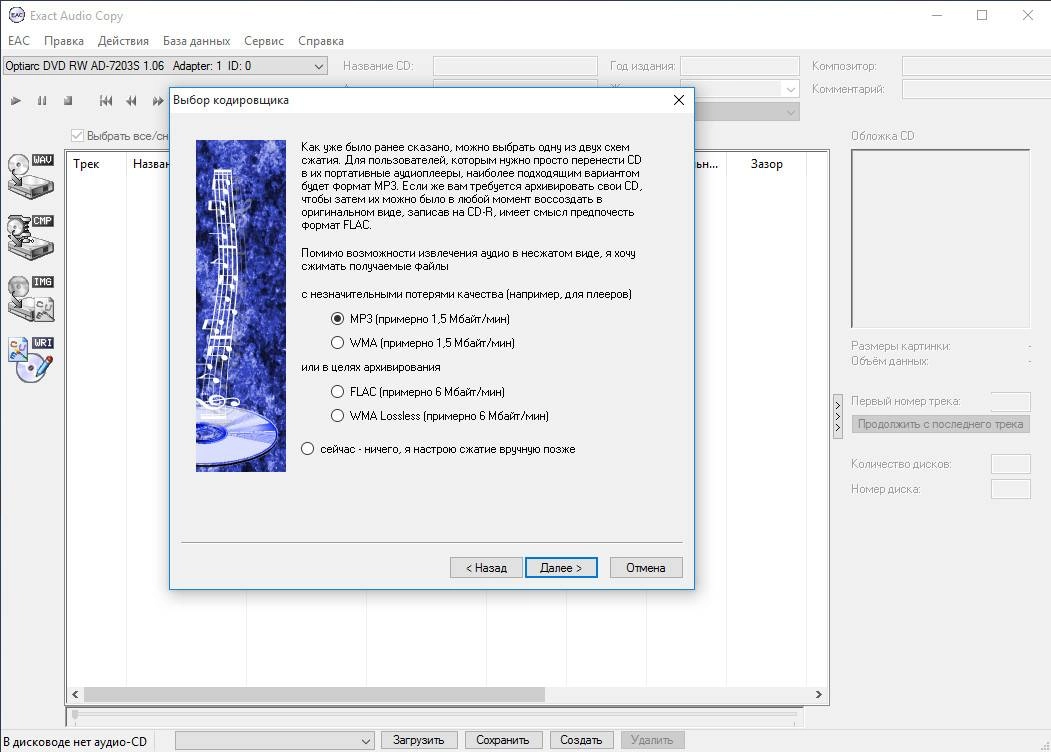Select manual compression setup later option
This screenshot has width=1051, height=752.
click(308, 449)
